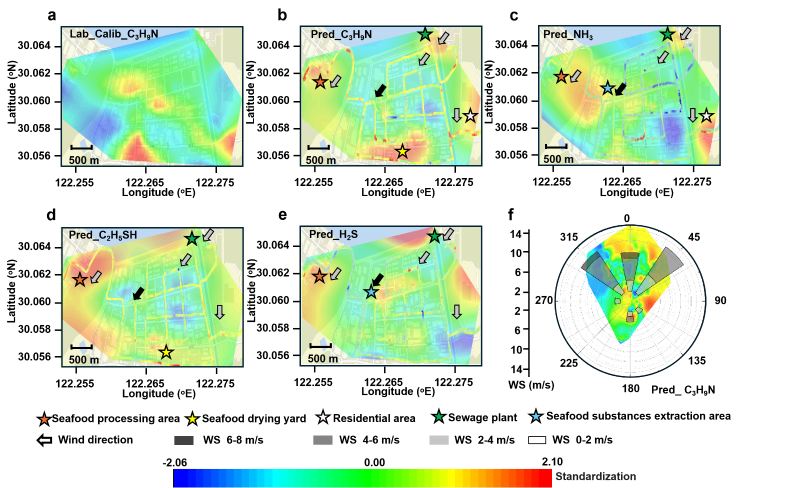Click the Standardization label
800x488 pixels.
(595, 476)
